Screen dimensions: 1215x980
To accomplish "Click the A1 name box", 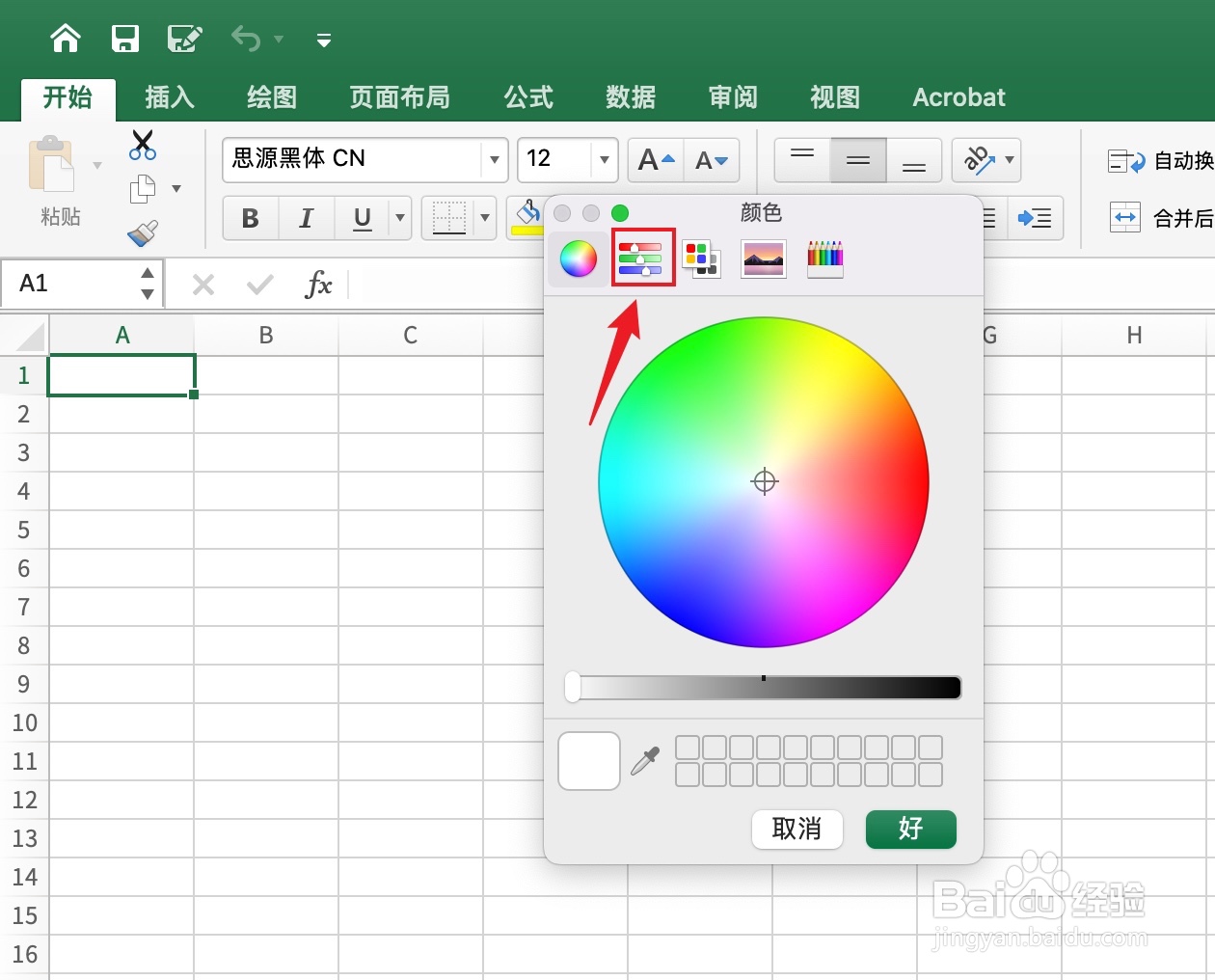I will click(x=71, y=284).
